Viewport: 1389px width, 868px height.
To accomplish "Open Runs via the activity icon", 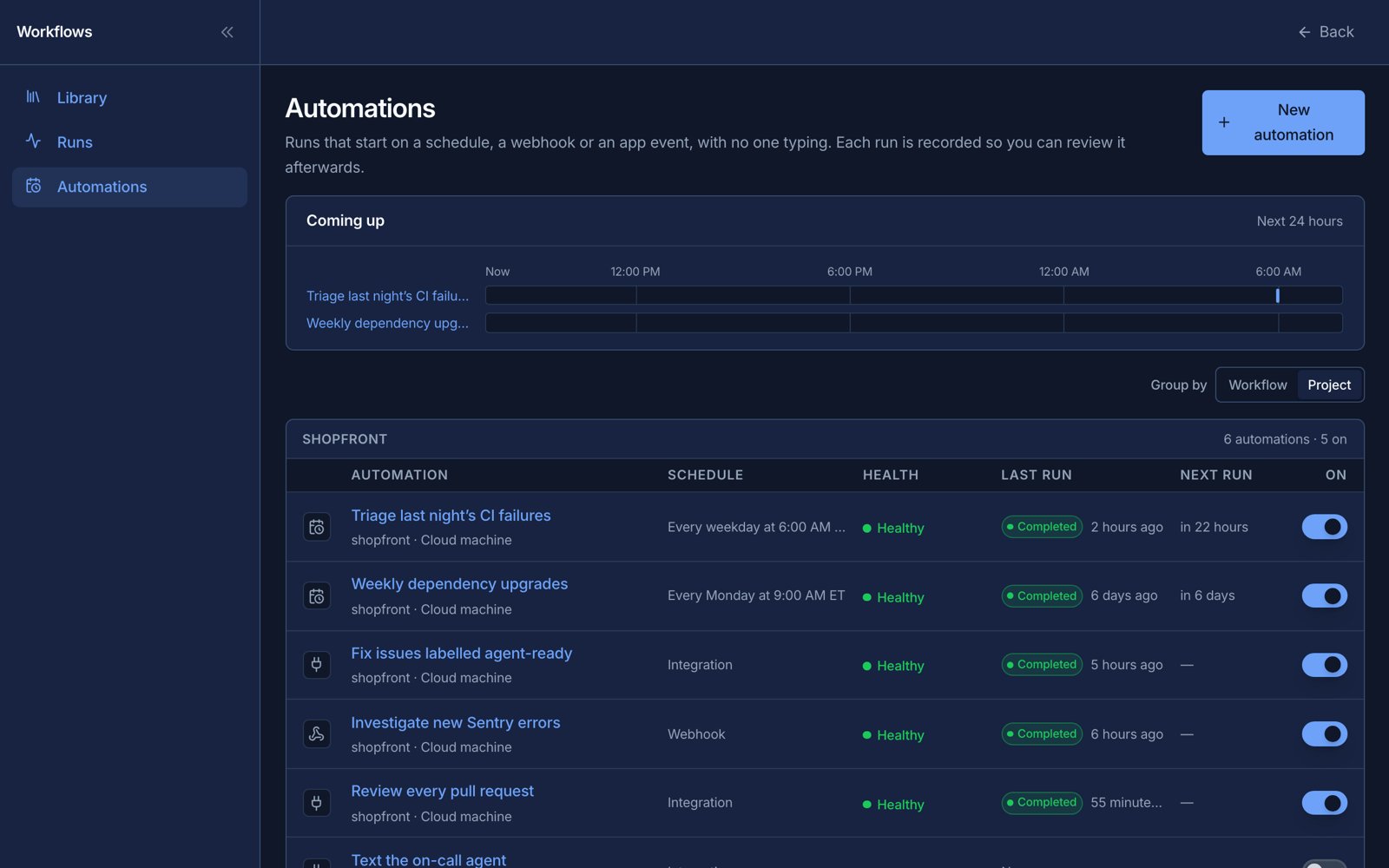I will [33, 141].
